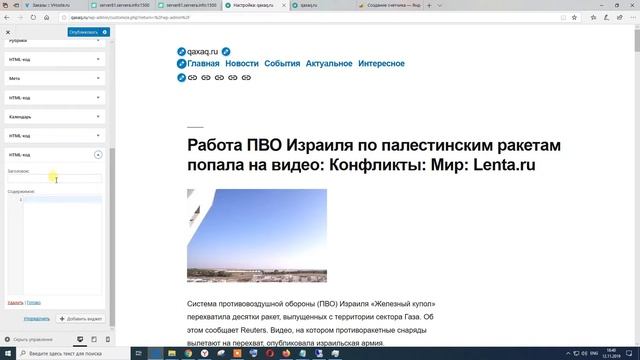
Task: Open a new browser tab with plus
Action: (x=429, y=5)
